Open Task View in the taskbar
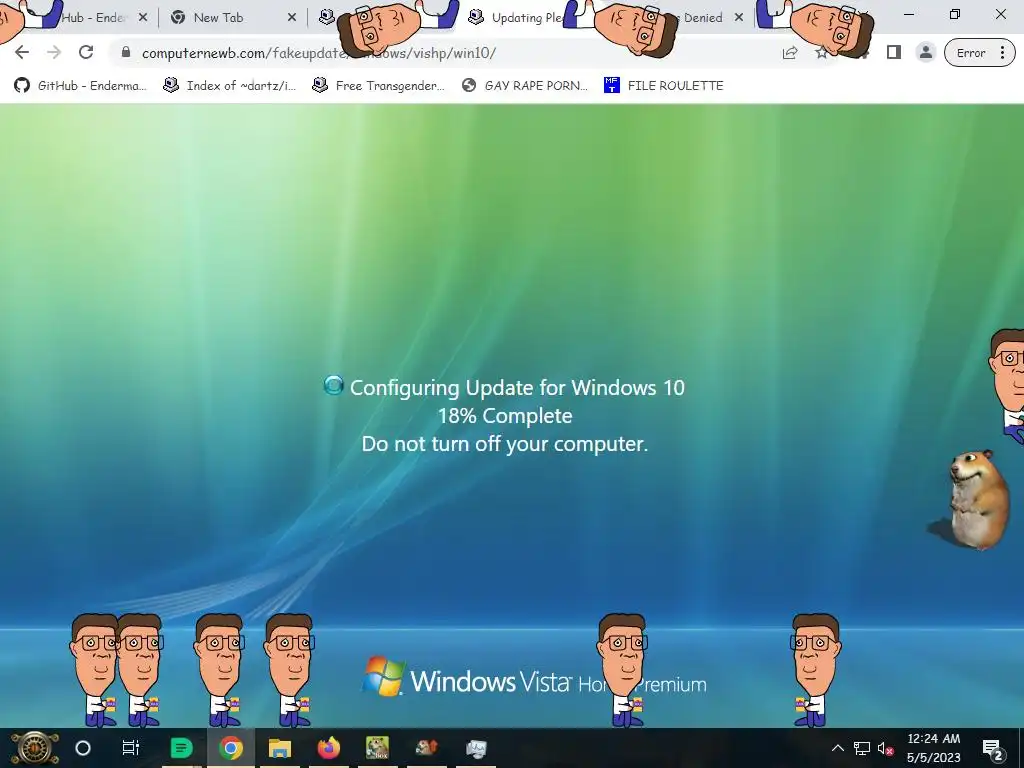The width and height of the screenshot is (1024, 768). coord(131,748)
